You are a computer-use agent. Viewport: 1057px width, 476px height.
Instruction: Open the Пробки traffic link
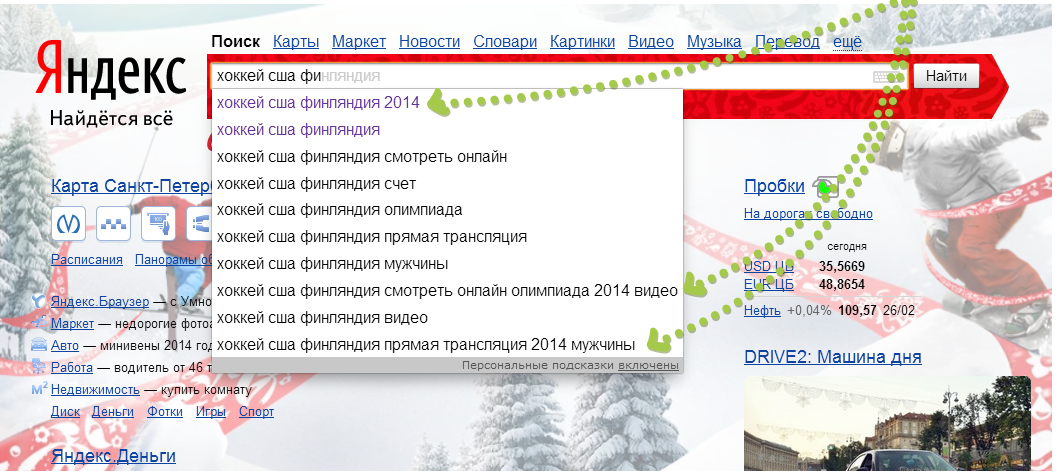[774, 186]
